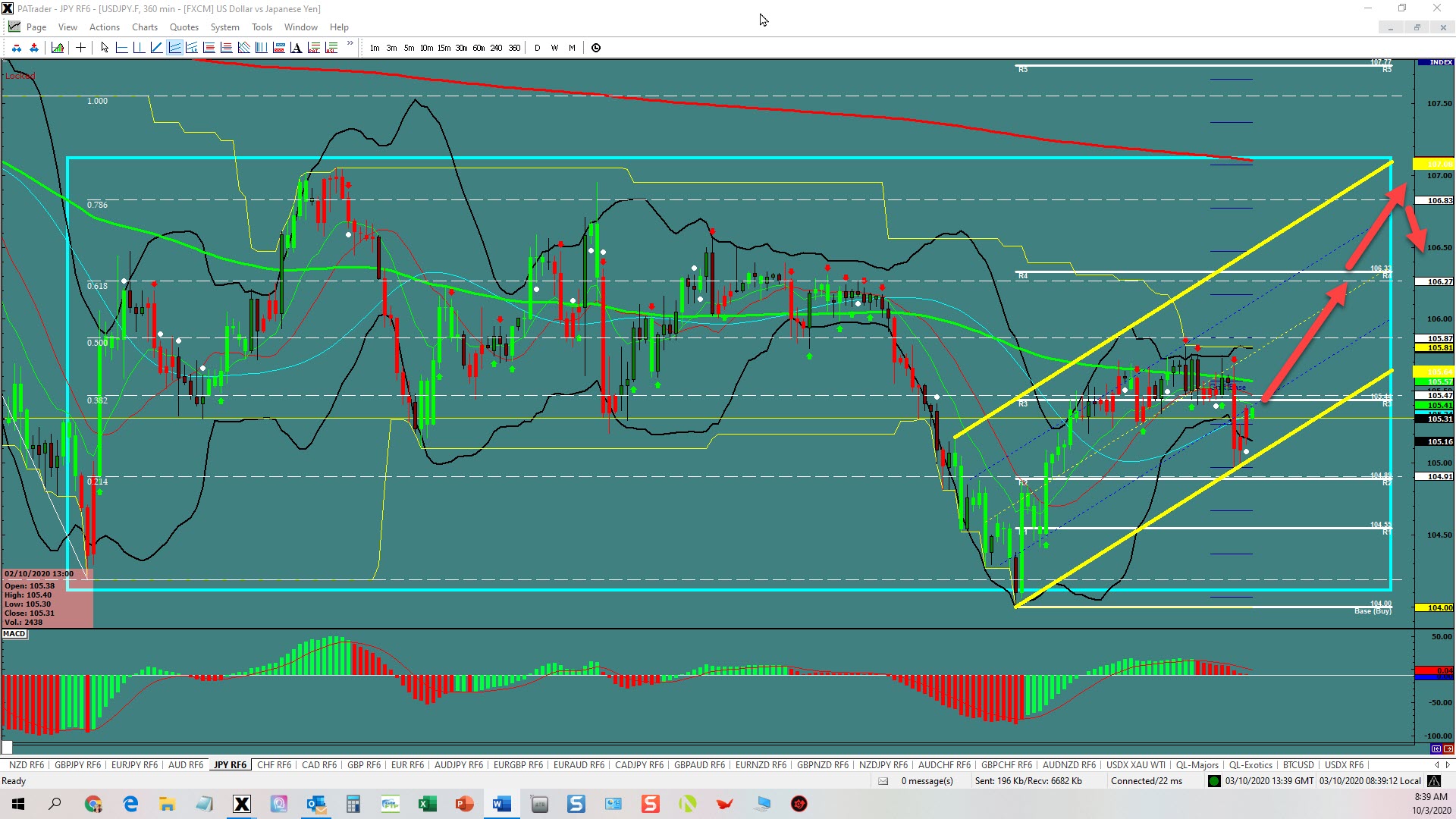Open PowerPoint from the taskbar

click(464, 804)
